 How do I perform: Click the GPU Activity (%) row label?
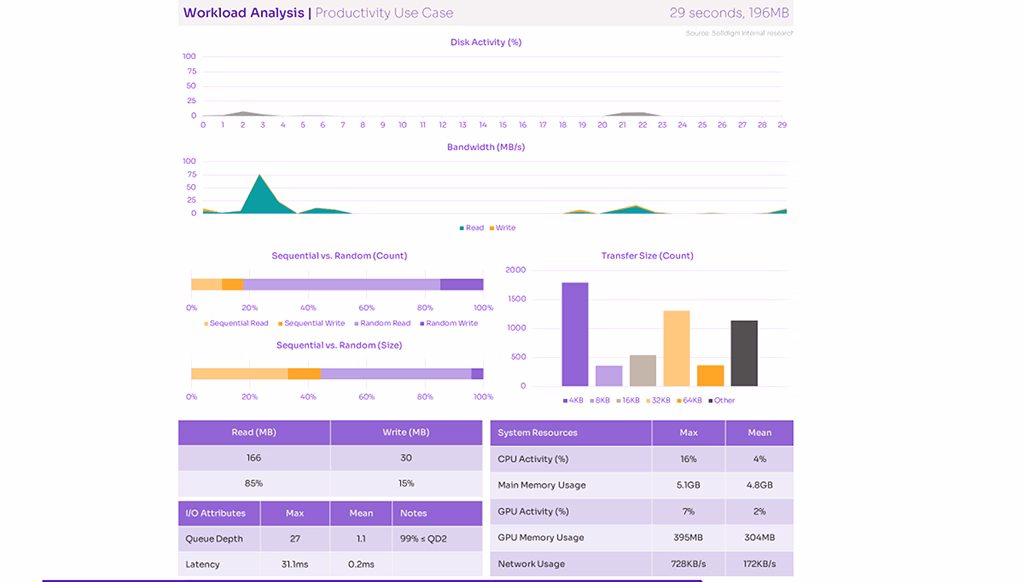[x=533, y=511]
